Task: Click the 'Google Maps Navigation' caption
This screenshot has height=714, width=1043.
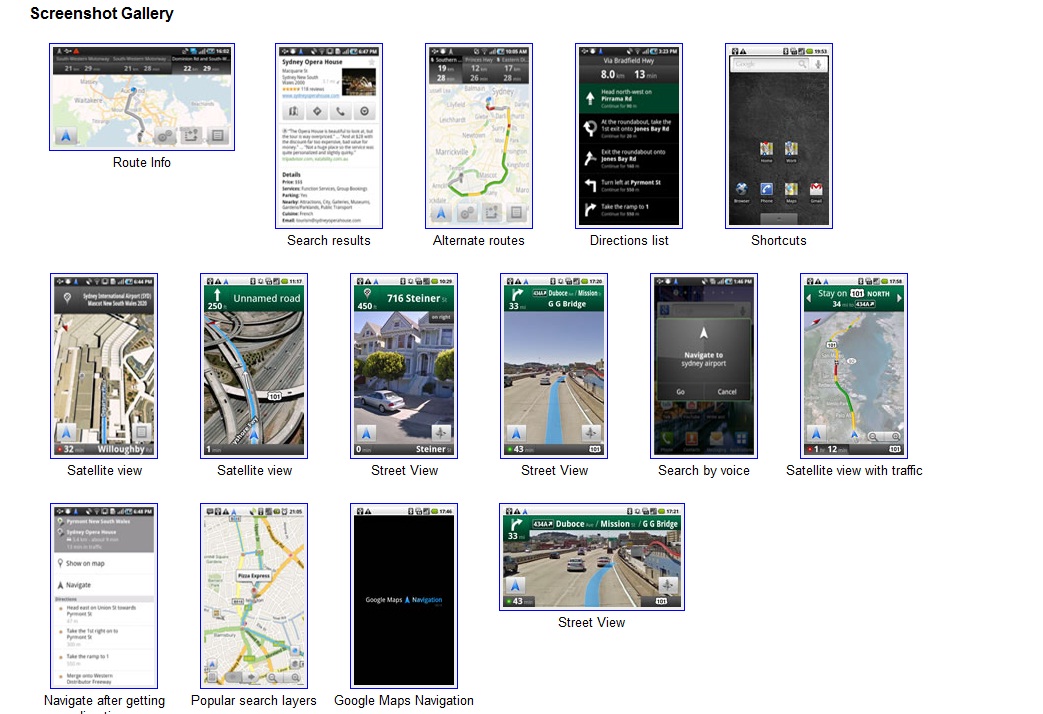Action: coord(404,701)
